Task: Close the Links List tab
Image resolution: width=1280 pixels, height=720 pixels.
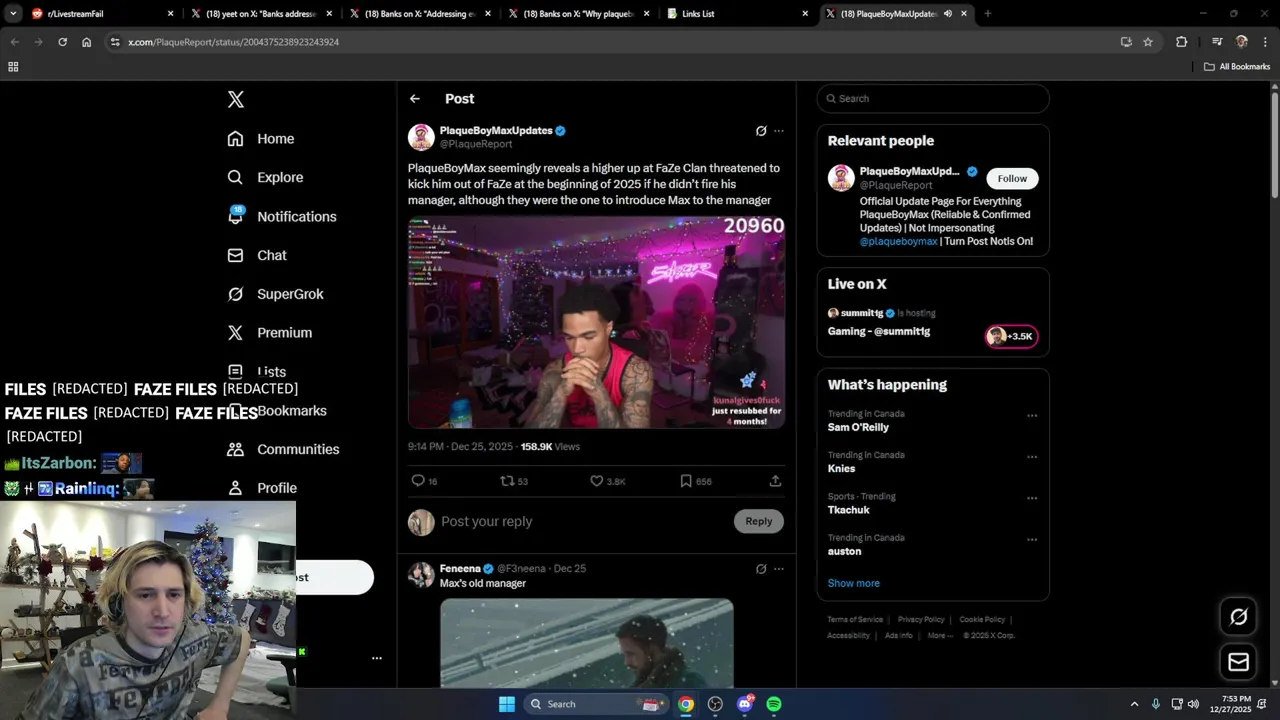Action: point(805,14)
